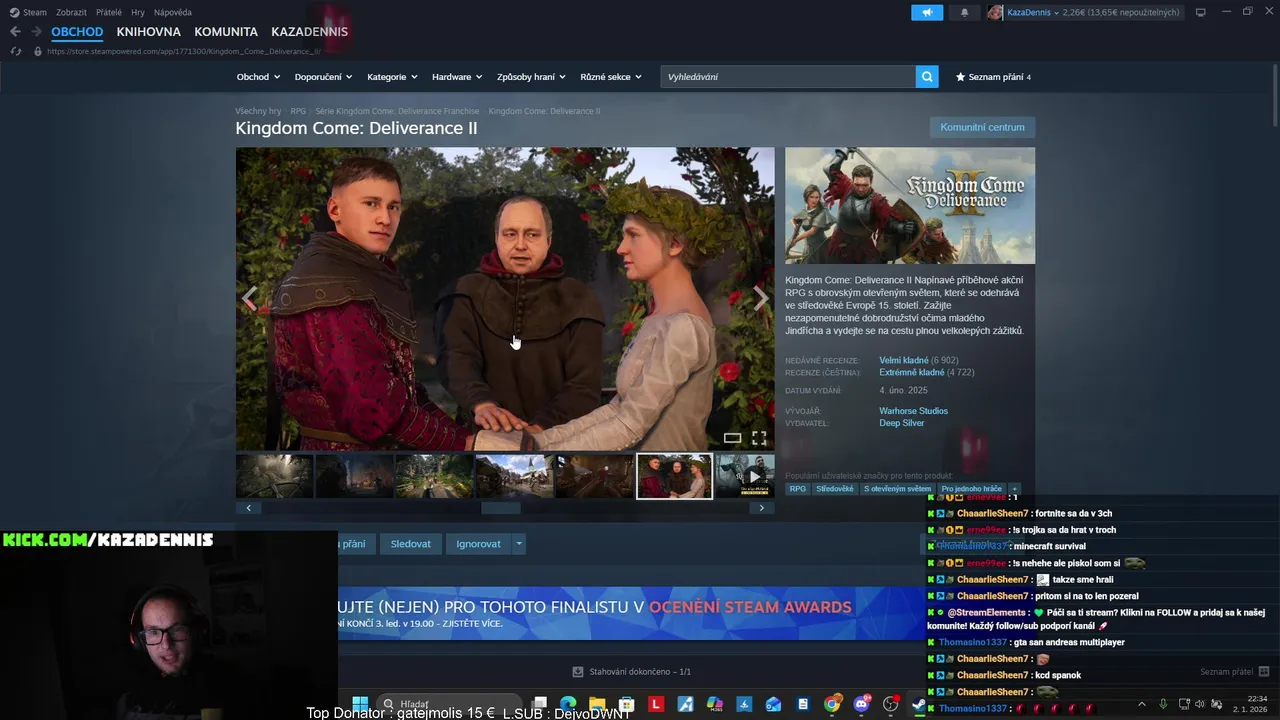Open Velmi kladné recent reviews link
This screenshot has width=1280, height=720.
904,360
